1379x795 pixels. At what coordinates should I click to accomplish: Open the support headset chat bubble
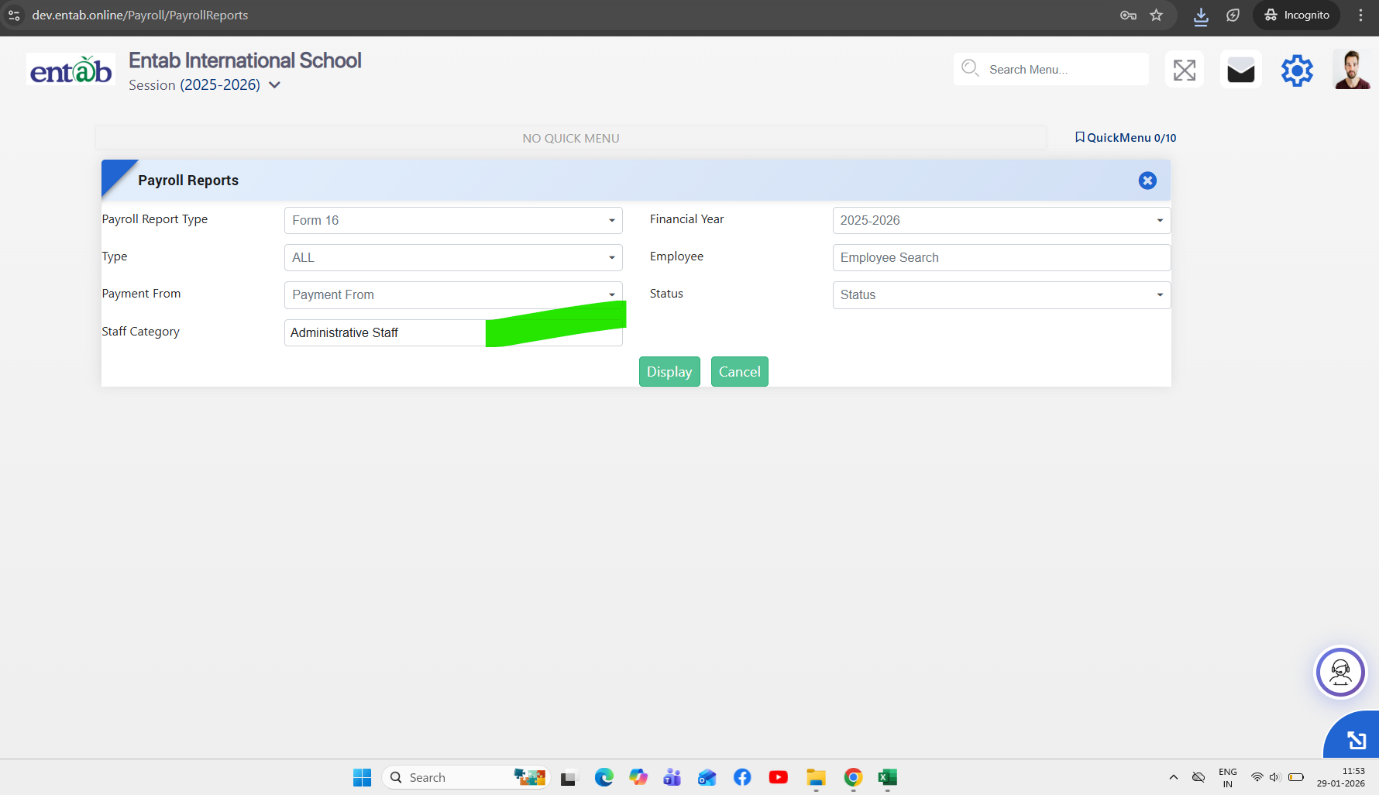[1340, 672]
